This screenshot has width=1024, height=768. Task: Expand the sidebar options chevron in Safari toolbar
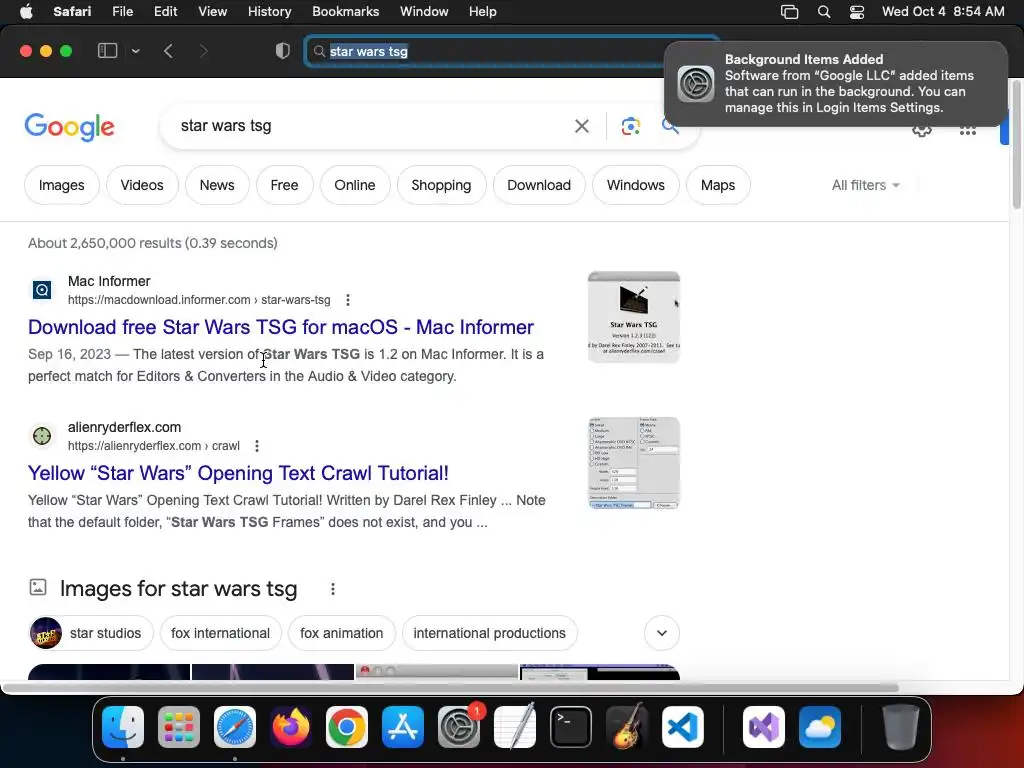point(135,51)
